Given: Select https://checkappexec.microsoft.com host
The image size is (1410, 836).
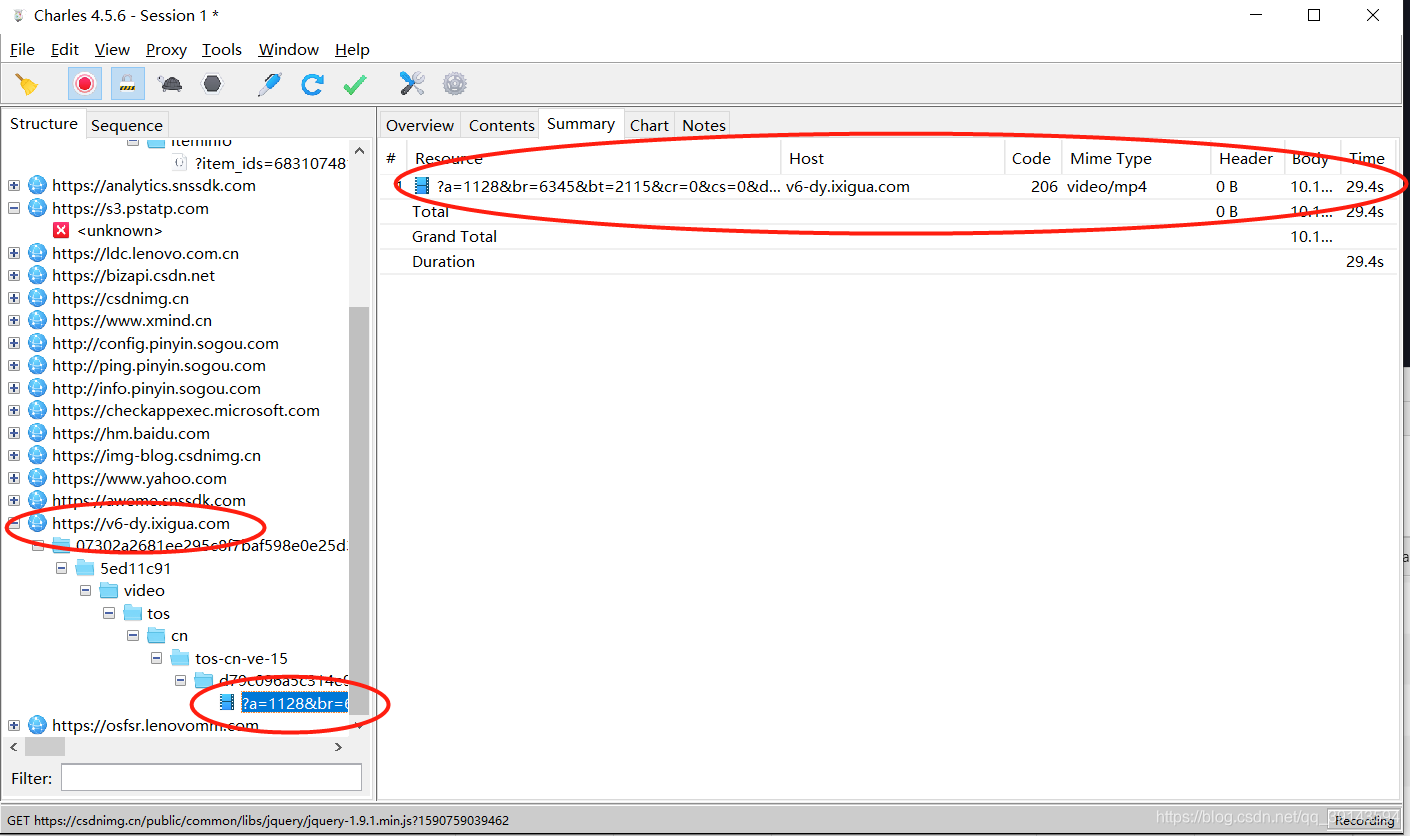Looking at the screenshot, I should (186, 411).
